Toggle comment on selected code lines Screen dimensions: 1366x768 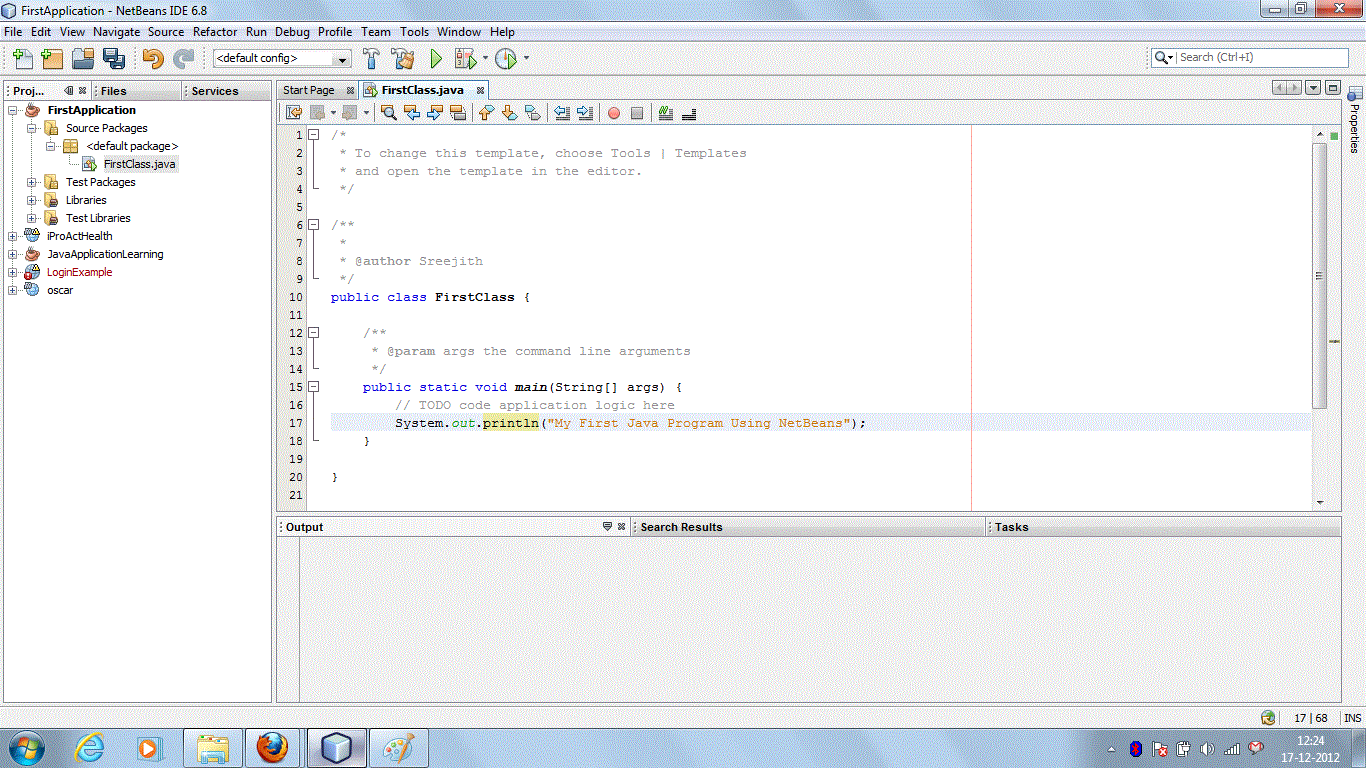664,112
